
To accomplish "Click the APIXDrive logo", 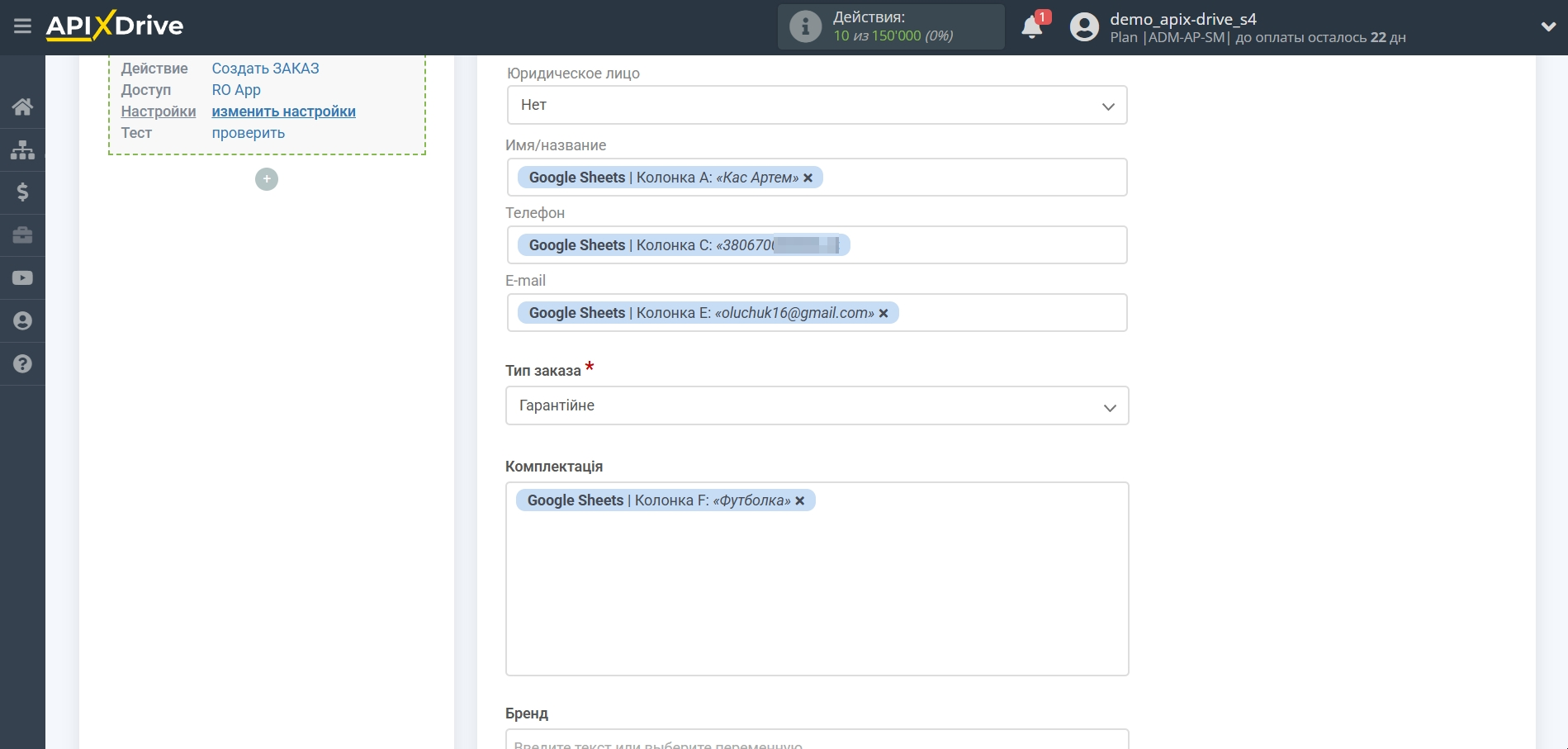I will (115, 26).
